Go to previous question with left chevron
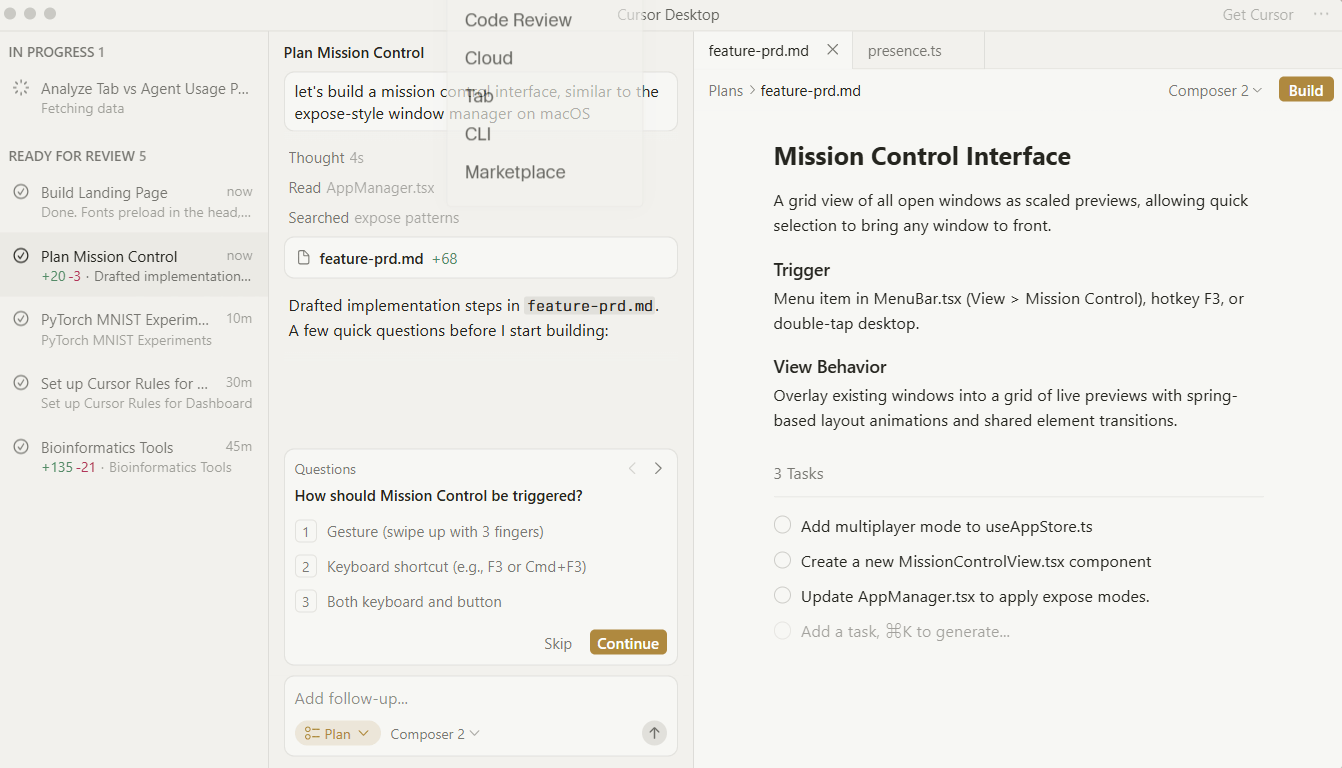 click(632, 468)
